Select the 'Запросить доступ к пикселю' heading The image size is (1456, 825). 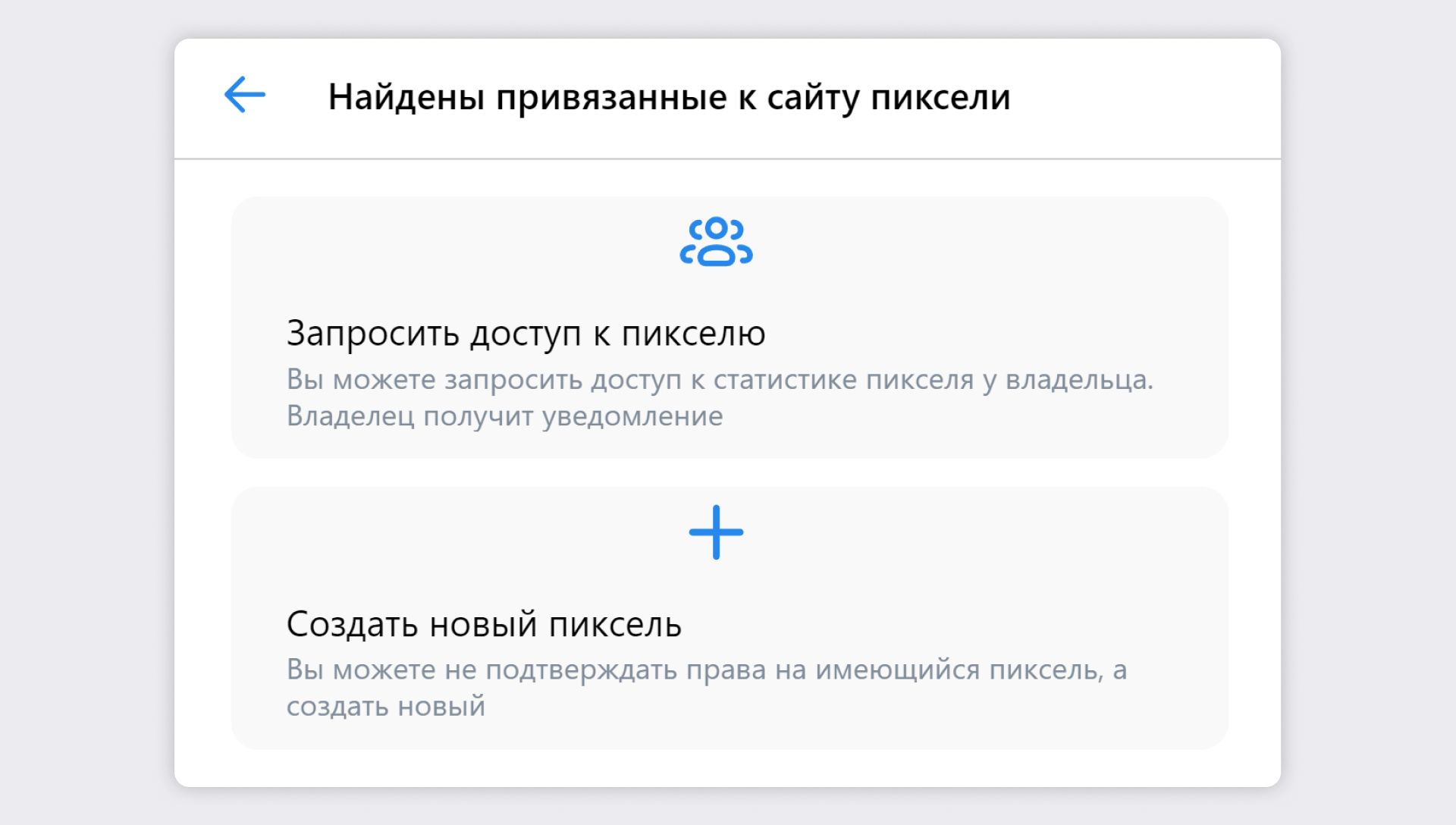point(526,334)
